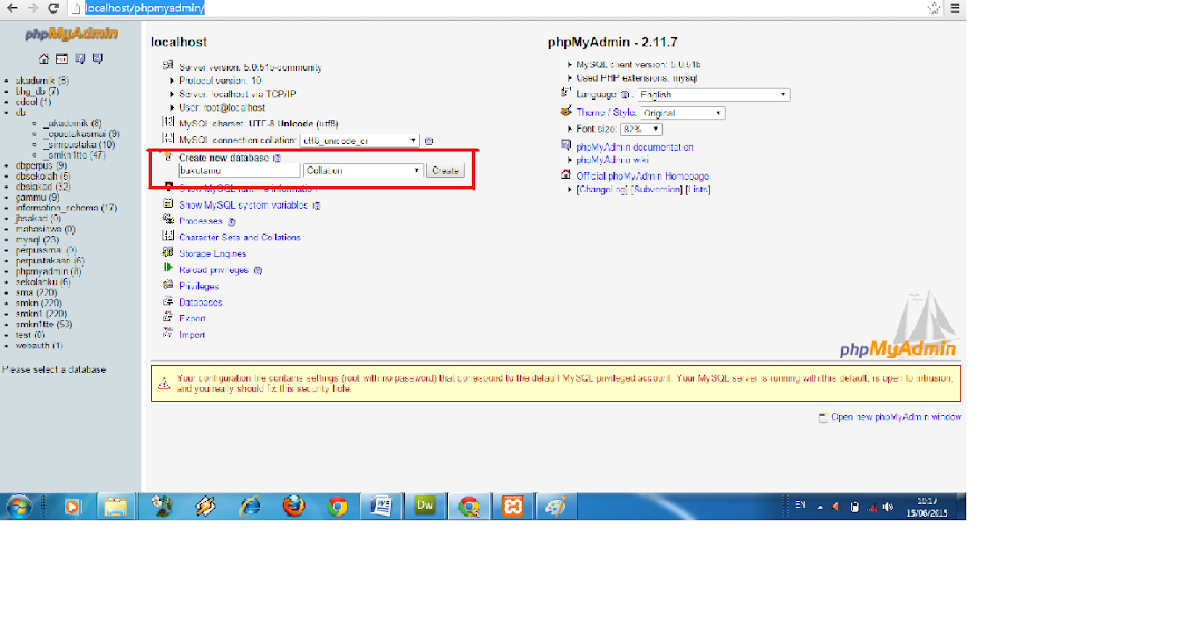Click the Official Homepage house icon

[567, 175]
